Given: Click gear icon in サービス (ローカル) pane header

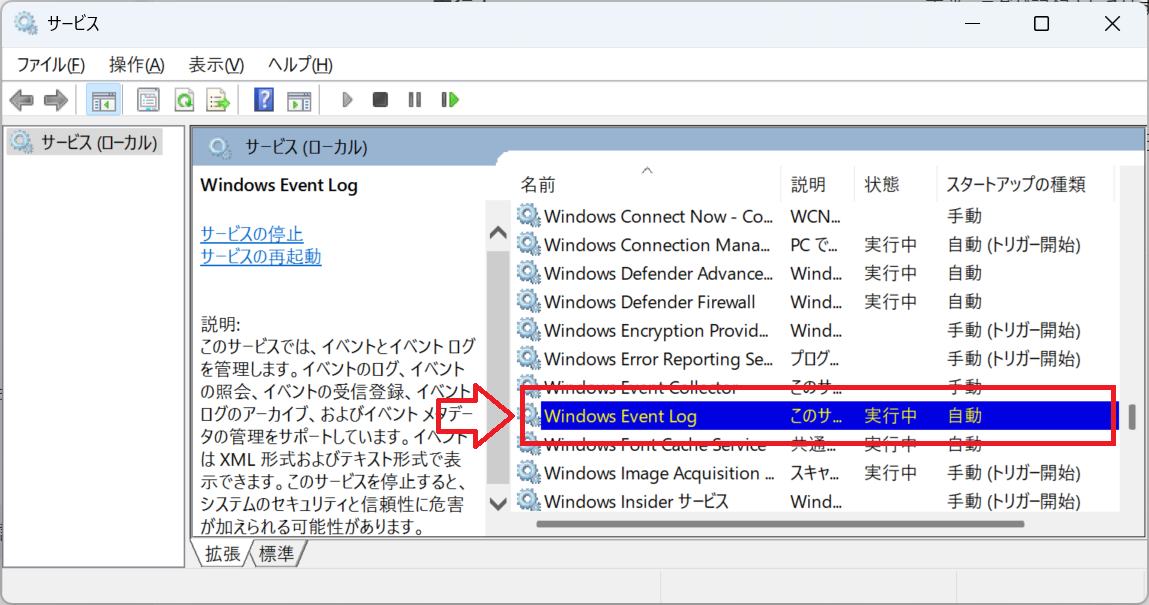Looking at the screenshot, I should pyautogui.click(x=219, y=147).
